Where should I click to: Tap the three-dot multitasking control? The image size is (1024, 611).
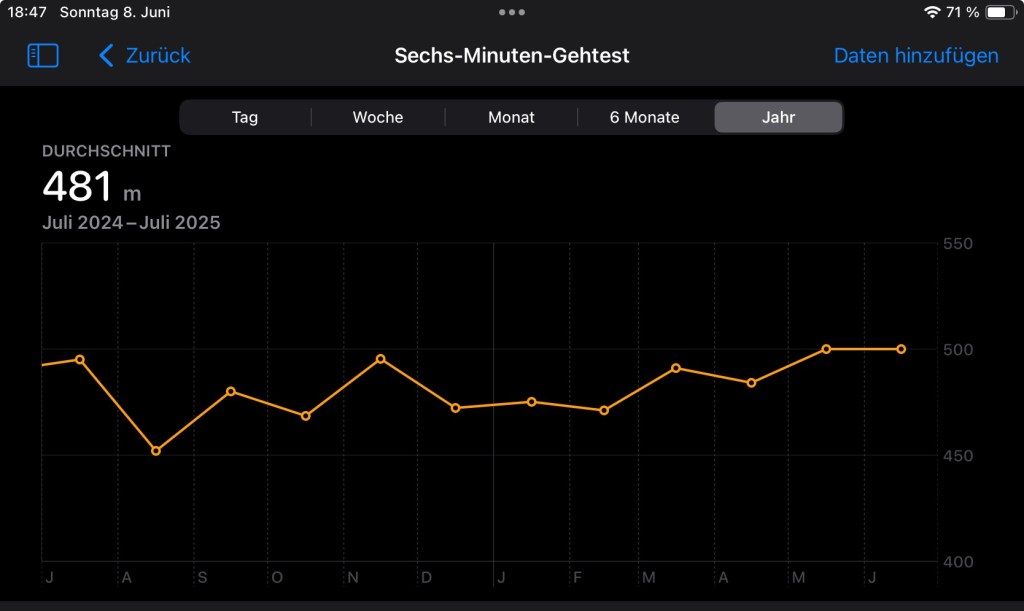tap(512, 13)
